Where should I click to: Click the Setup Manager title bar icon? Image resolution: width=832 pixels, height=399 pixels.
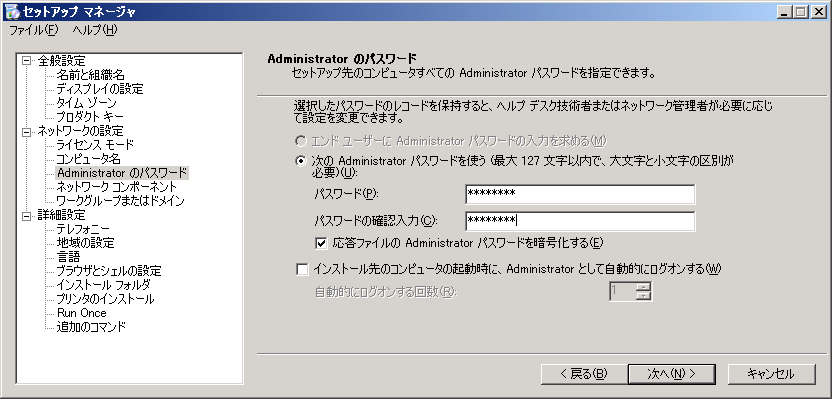[x=10, y=11]
